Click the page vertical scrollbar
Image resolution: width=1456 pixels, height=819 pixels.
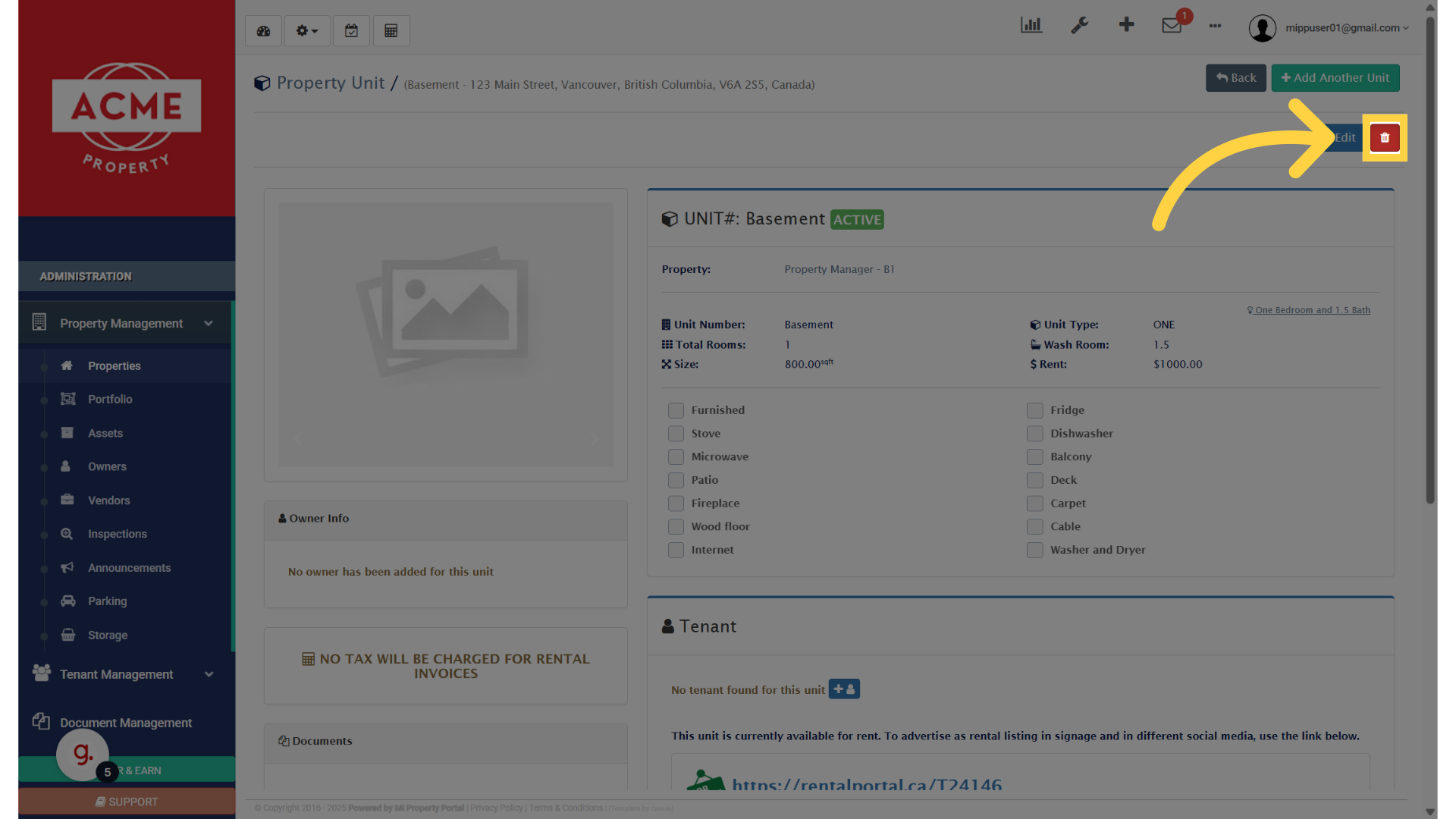1430,262
